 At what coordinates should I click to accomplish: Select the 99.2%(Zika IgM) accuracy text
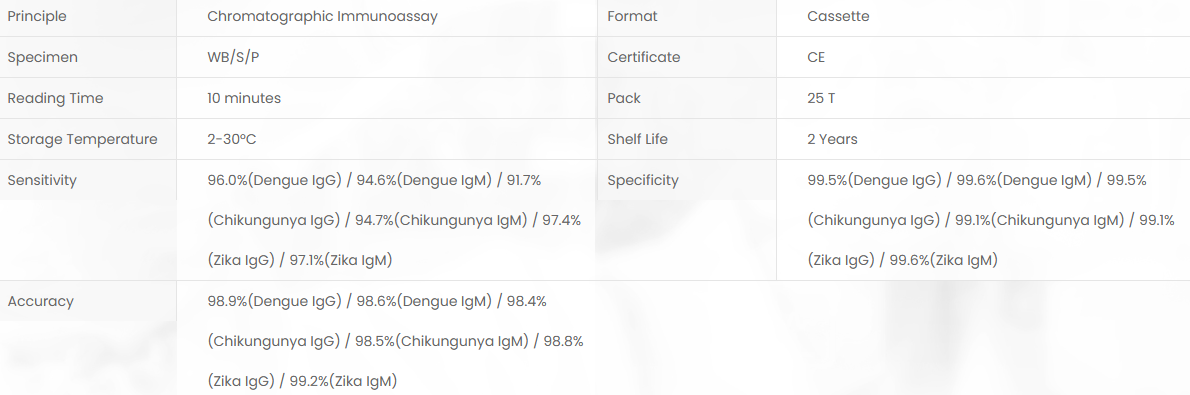tap(344, 381)
